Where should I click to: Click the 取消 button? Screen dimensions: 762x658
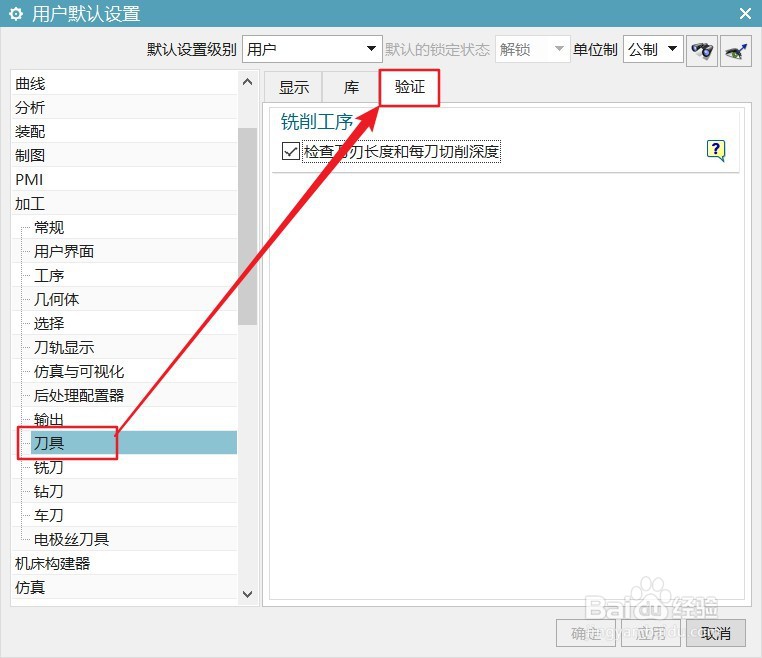pyautogui.click(x=715, y=633)
